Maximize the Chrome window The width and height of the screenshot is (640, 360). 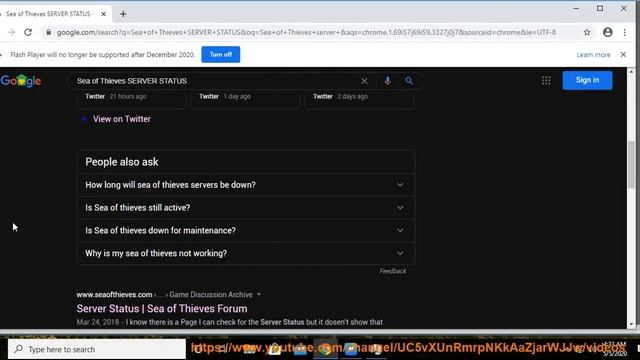[600, 9]
